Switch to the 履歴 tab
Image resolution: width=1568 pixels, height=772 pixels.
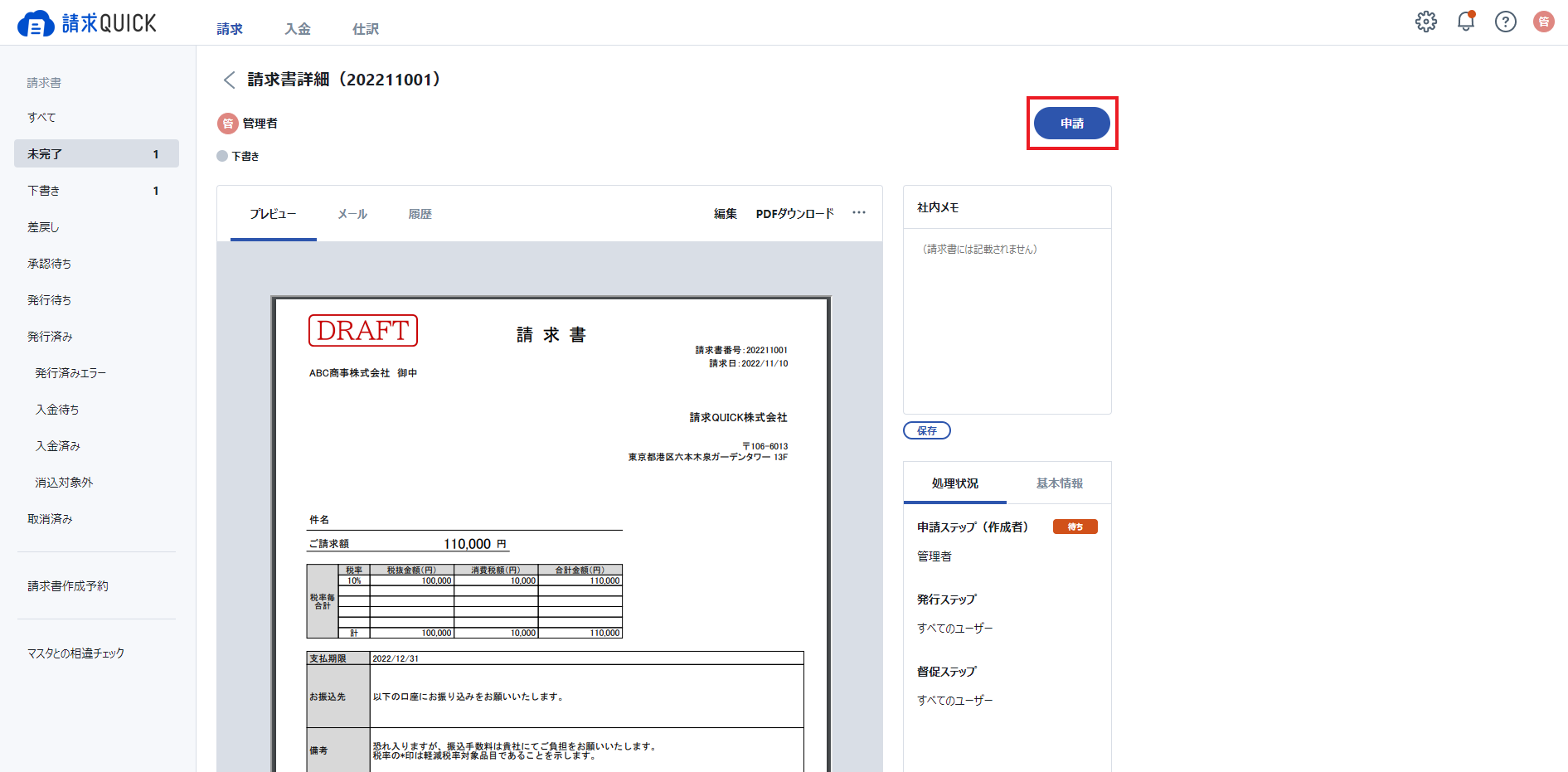pos(420,214)
